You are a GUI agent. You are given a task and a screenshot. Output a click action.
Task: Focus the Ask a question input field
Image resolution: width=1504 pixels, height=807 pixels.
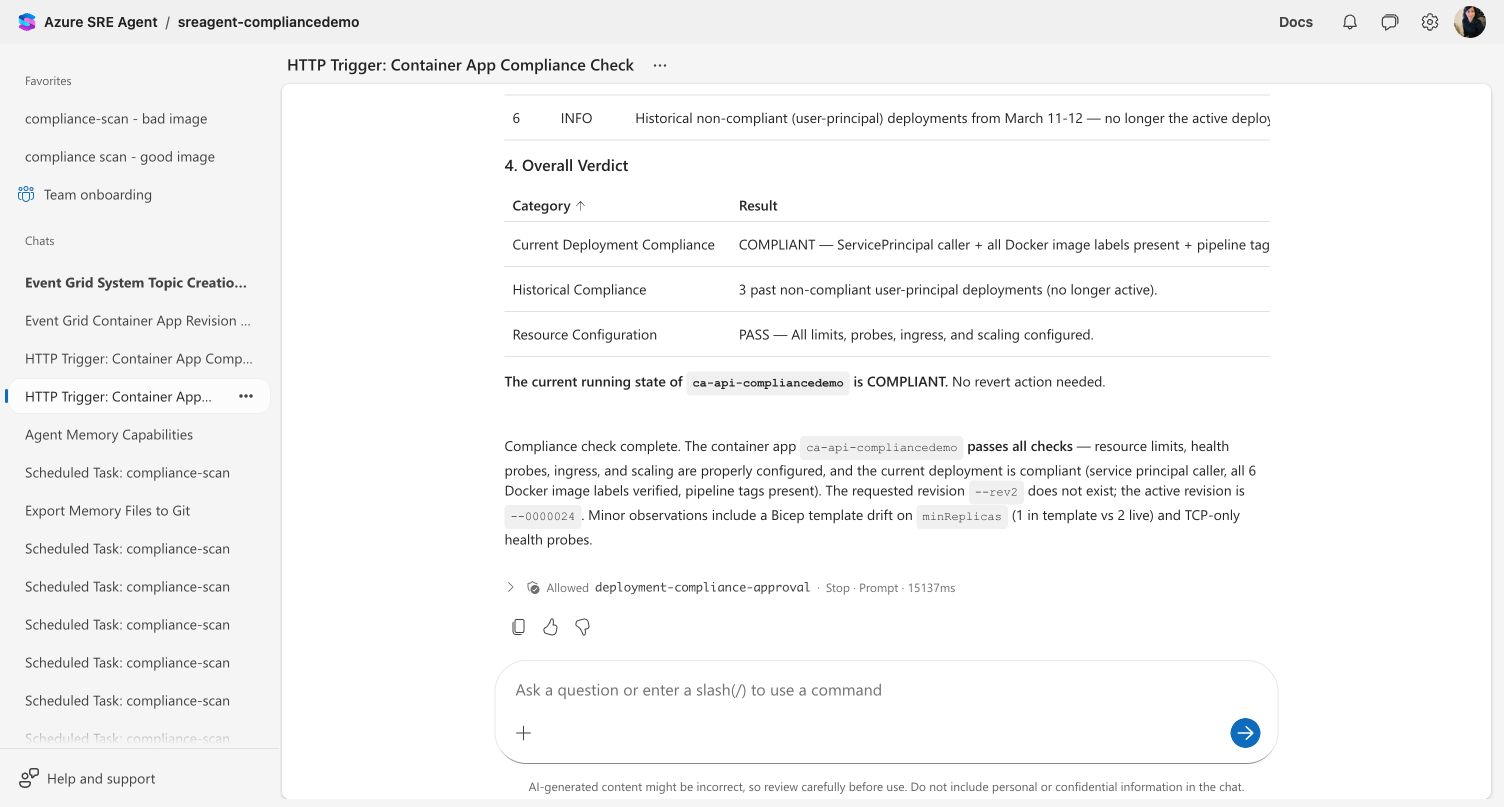(886, 690)
